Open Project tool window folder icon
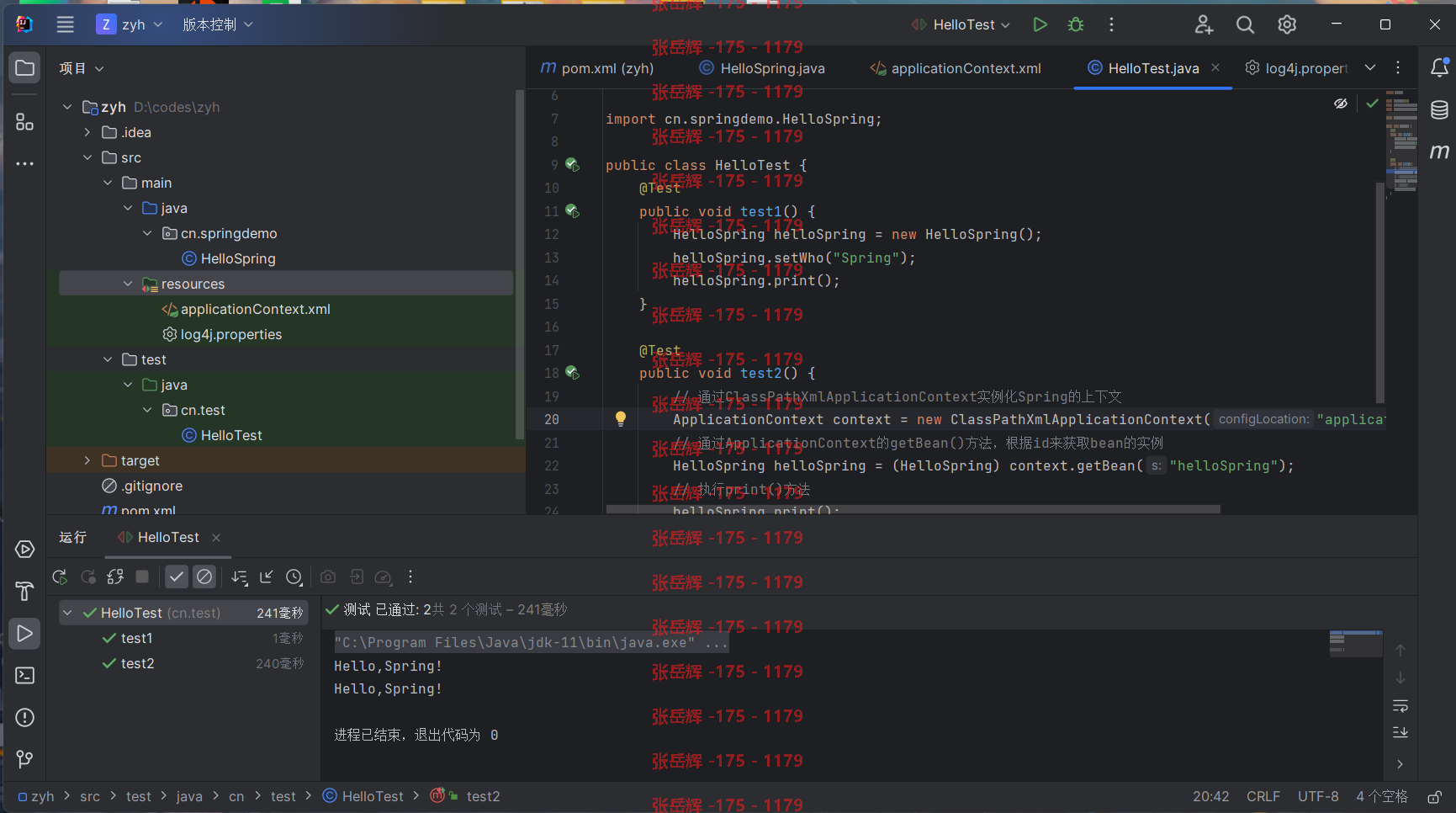 (24, 68)
